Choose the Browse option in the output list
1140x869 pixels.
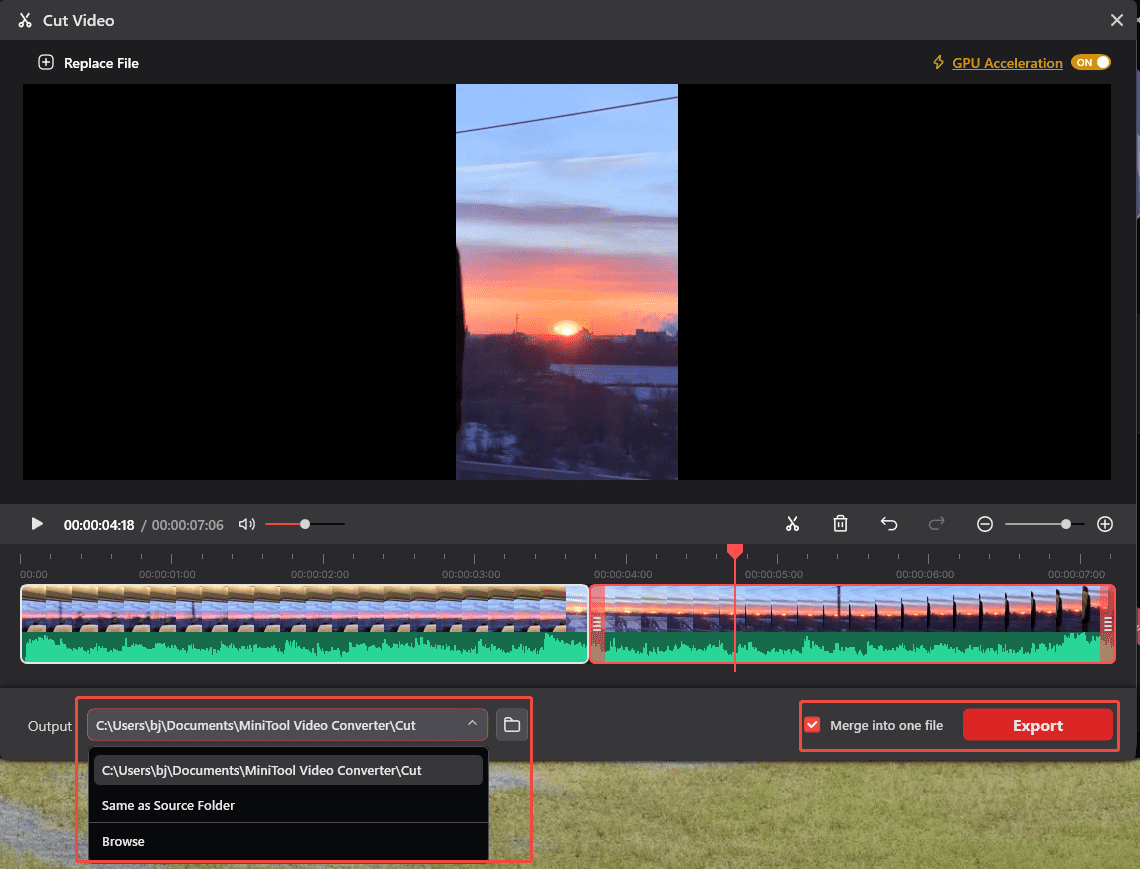tap(288, 841)
